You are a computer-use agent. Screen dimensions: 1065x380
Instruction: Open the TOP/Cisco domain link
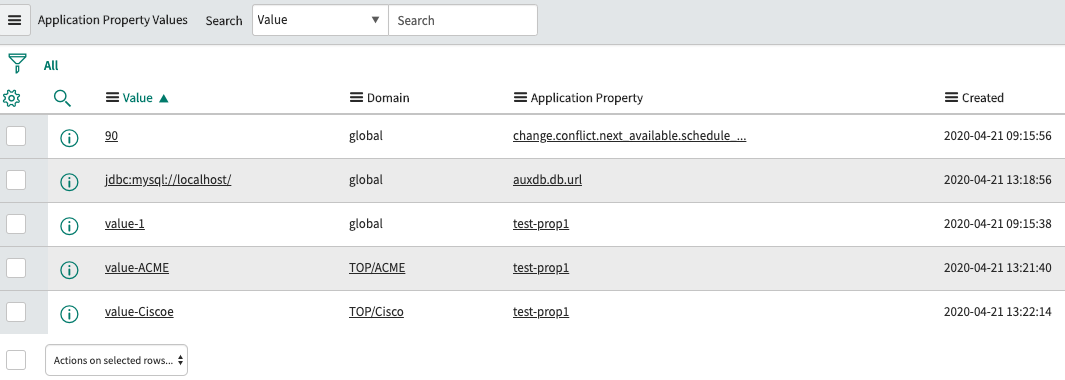376,312
